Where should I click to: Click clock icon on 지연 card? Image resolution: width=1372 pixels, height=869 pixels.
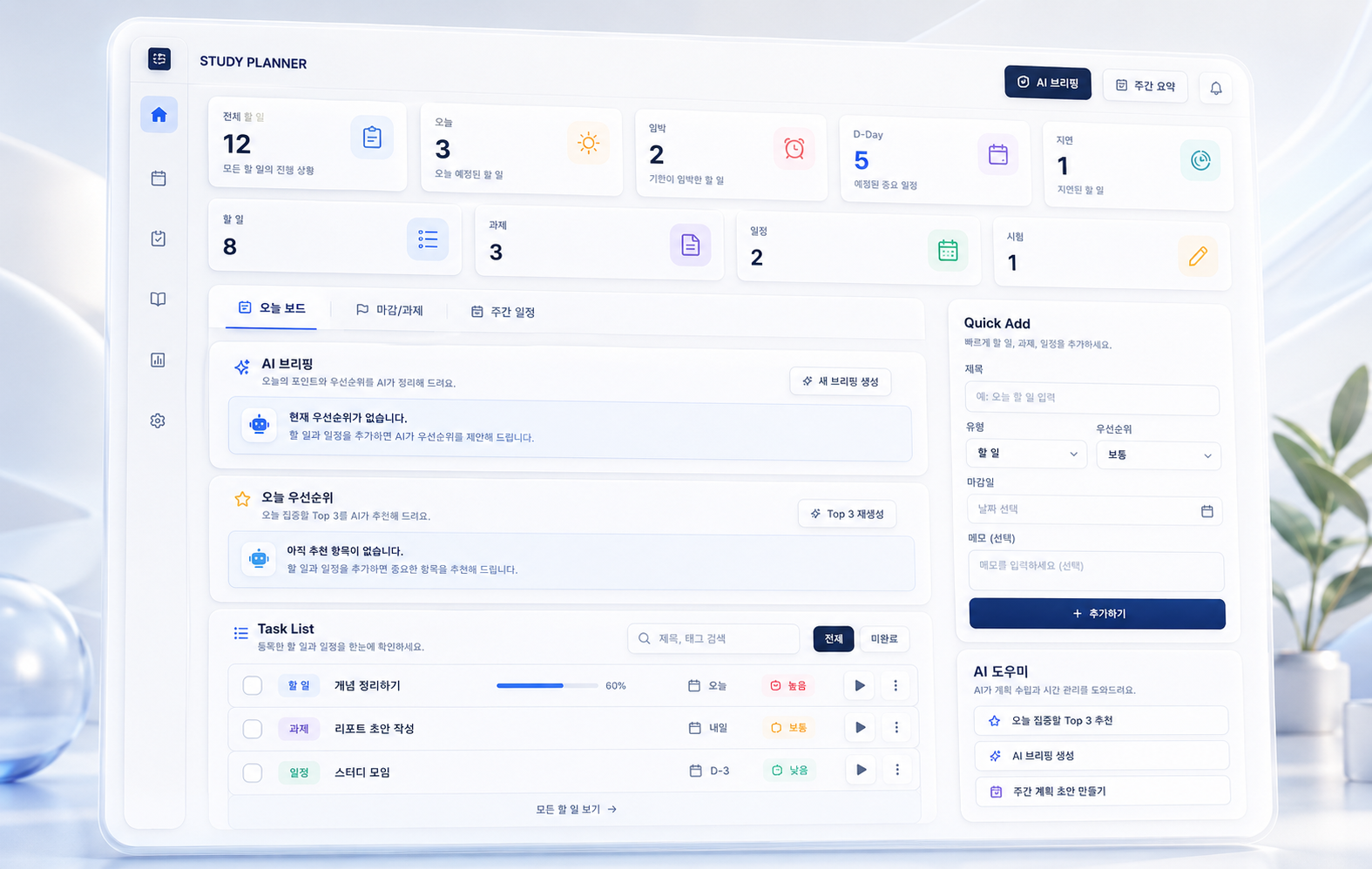point(1200,160)
